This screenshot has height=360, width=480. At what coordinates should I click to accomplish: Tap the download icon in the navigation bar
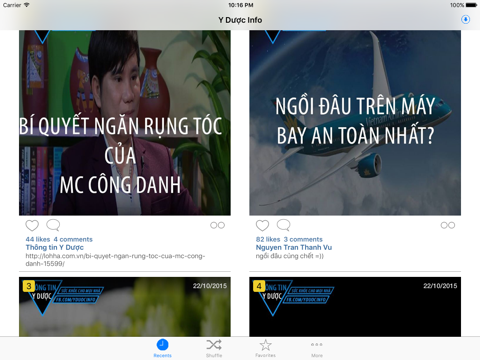[465, 19]
